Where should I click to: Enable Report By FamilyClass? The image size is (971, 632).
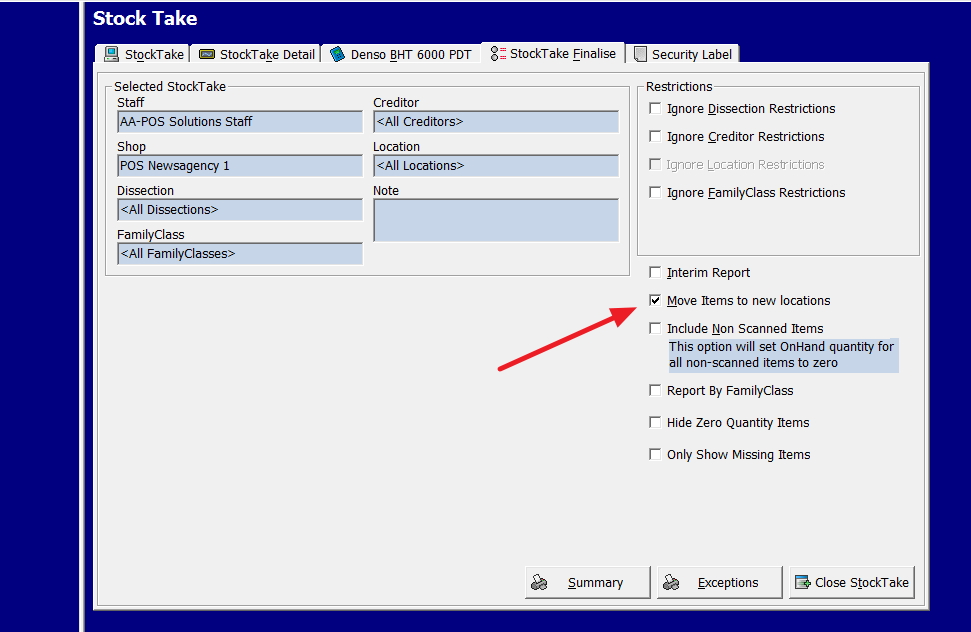click(x=655, y=390)
